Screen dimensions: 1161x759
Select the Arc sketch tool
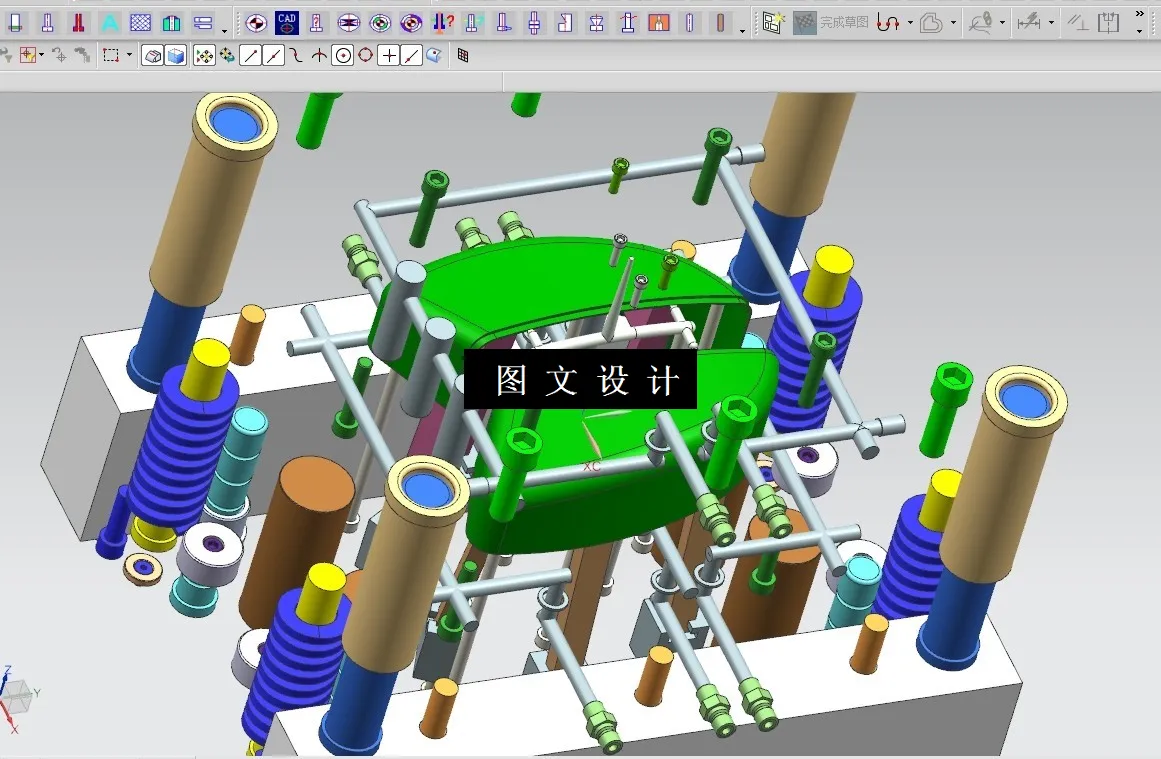click(x=294, y=55)
